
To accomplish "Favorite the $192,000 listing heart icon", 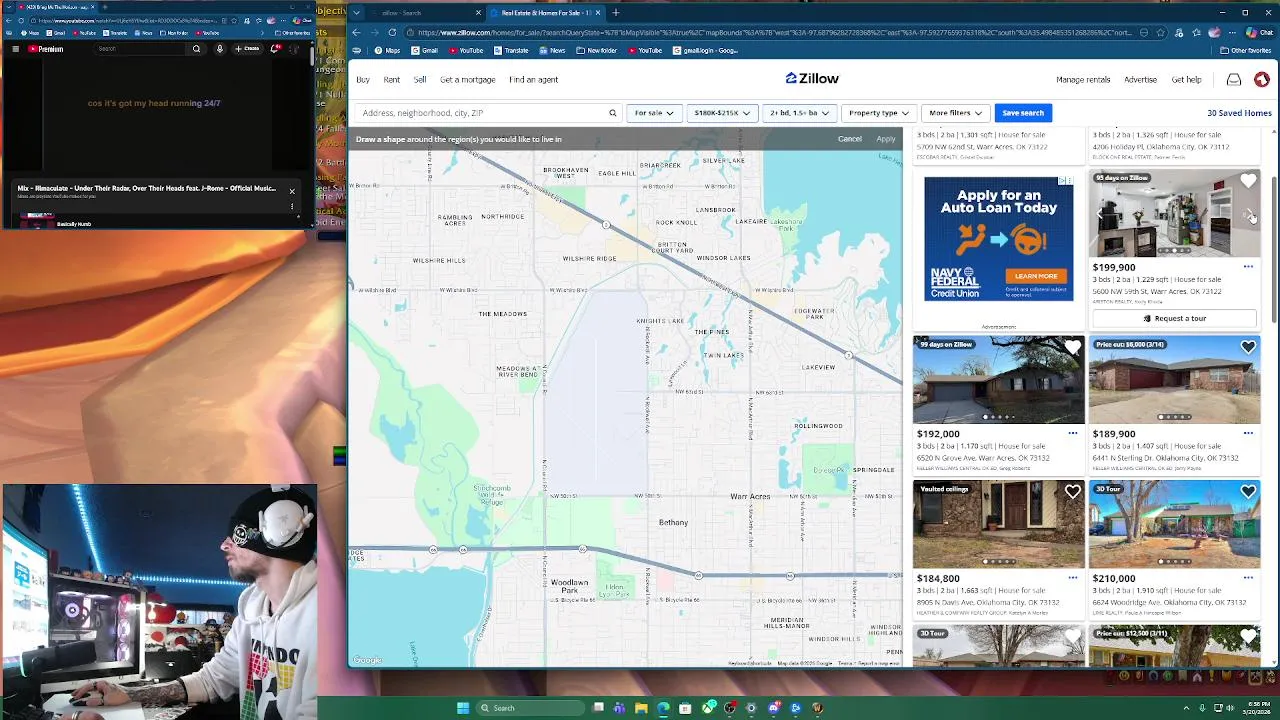I will click(1073, 347).
